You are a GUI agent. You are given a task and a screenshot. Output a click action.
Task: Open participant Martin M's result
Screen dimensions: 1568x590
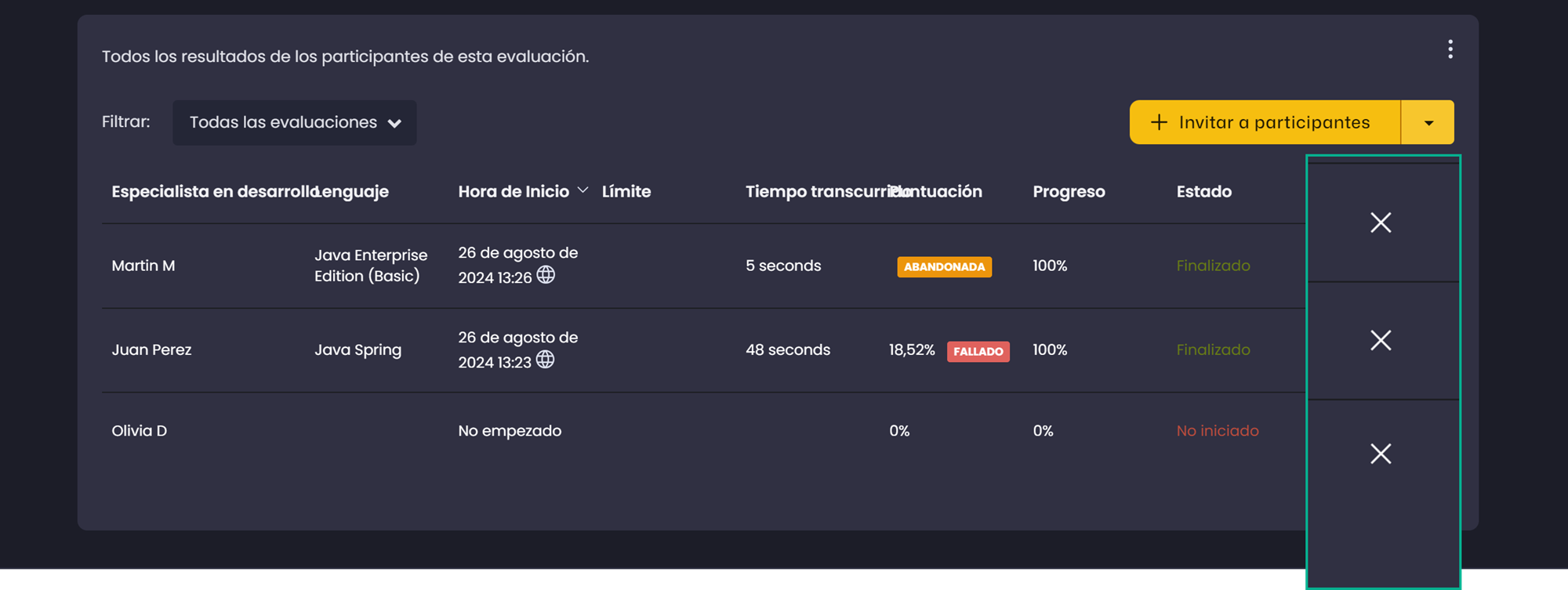(x=143, y=266)
